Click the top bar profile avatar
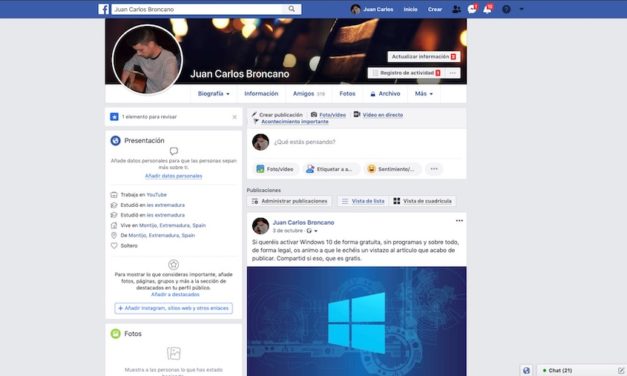The height and width of the screenshot is (376, 627). point(355,9)
